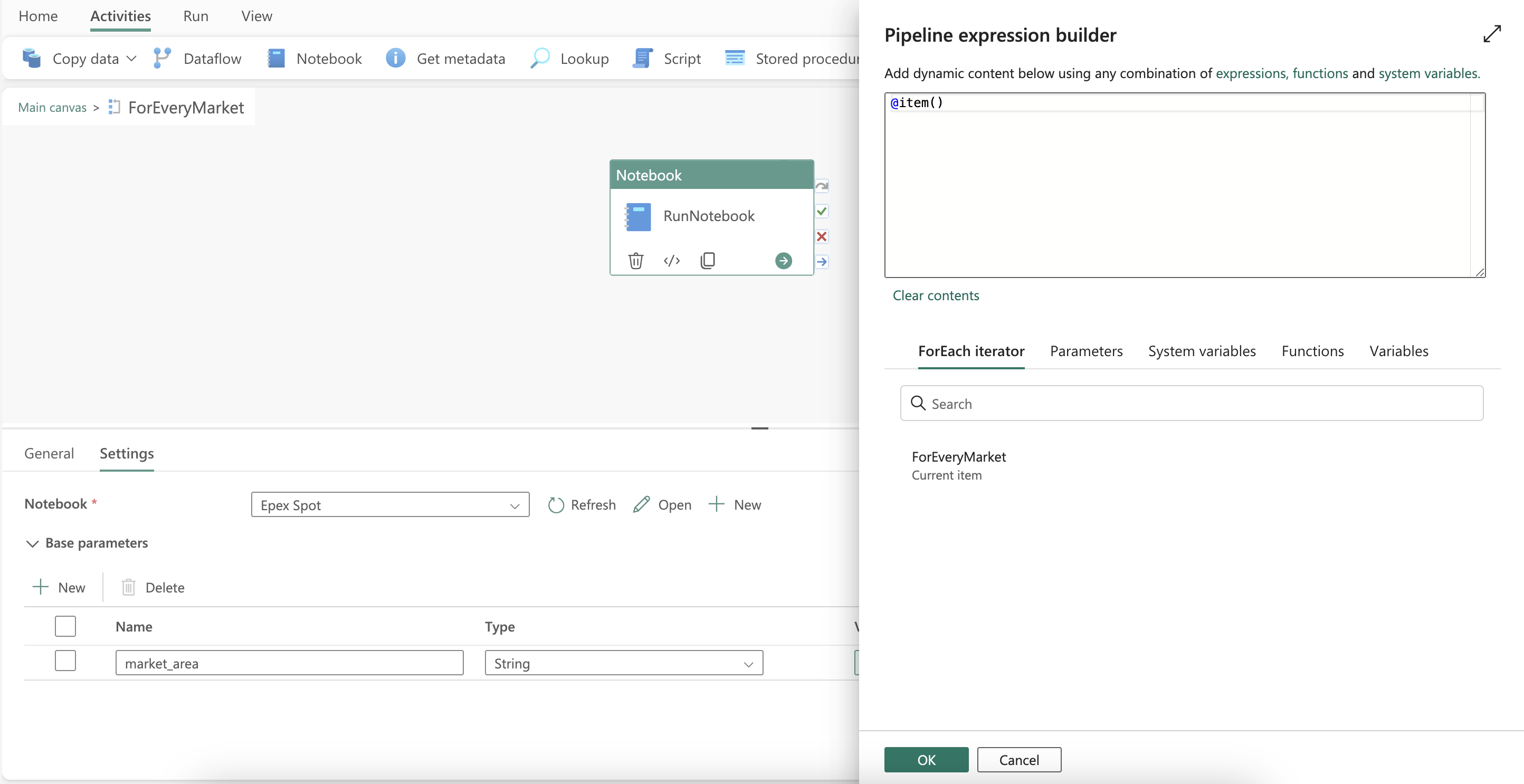The image size is (1524, 784).
Task: Switch to the Functions tab
Action: click(1312, 351)
